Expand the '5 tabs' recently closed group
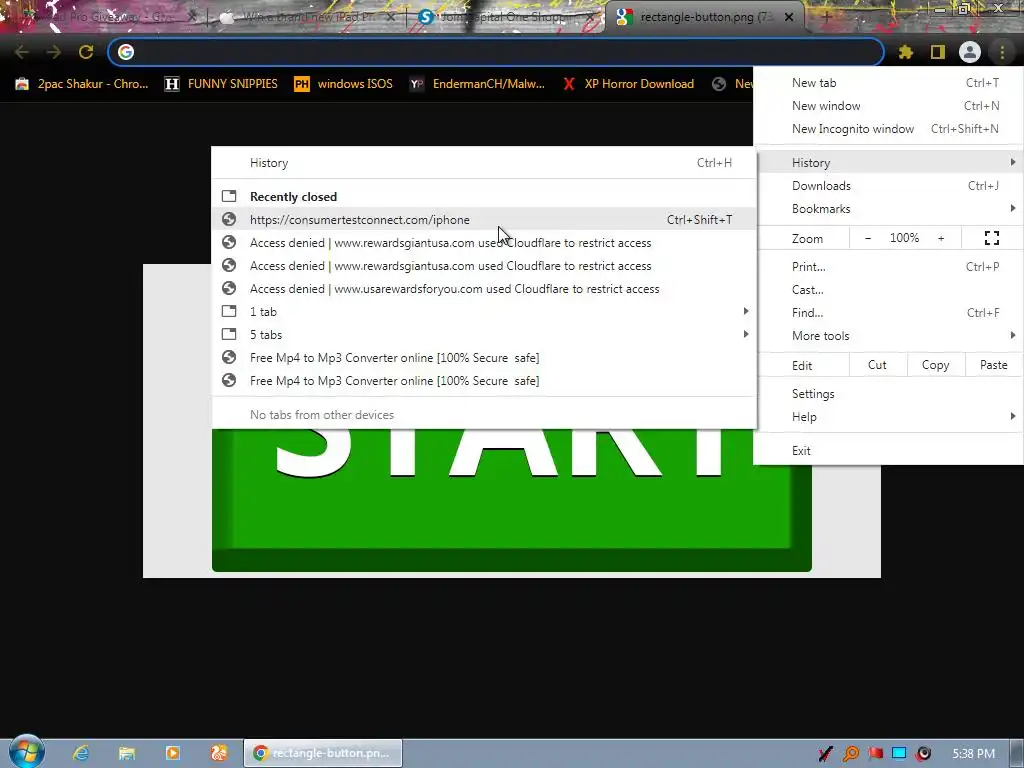The image size is (1024, 768). pyautogui.click(x=484, y=334)
